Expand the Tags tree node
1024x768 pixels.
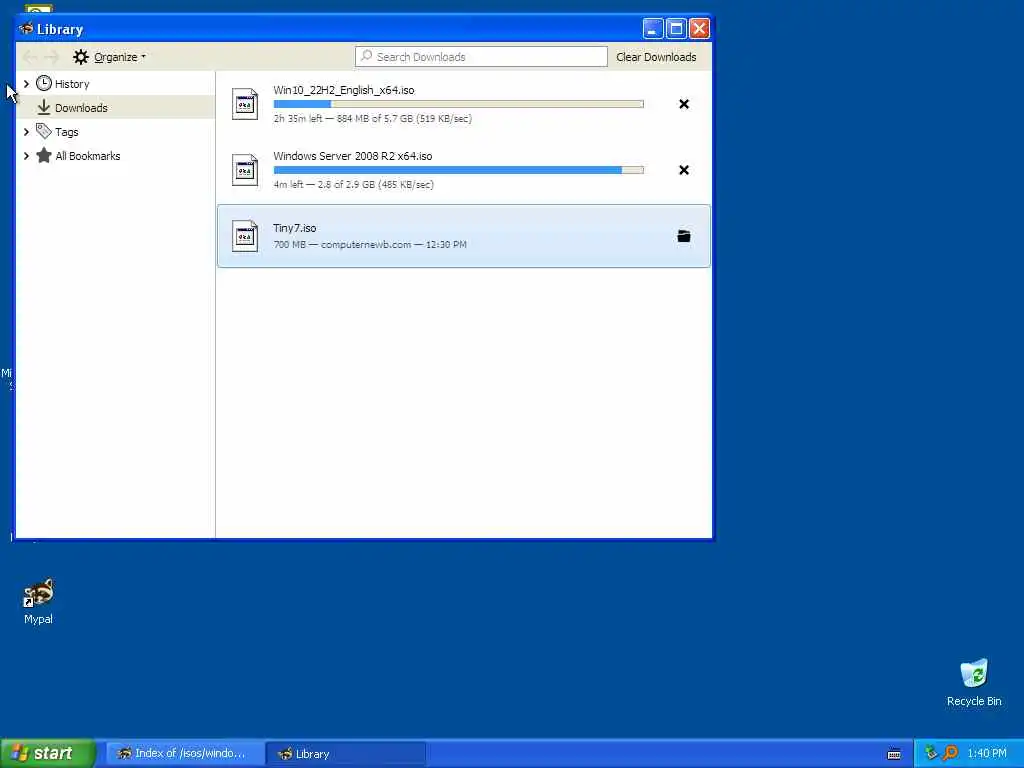click(26, 132)
